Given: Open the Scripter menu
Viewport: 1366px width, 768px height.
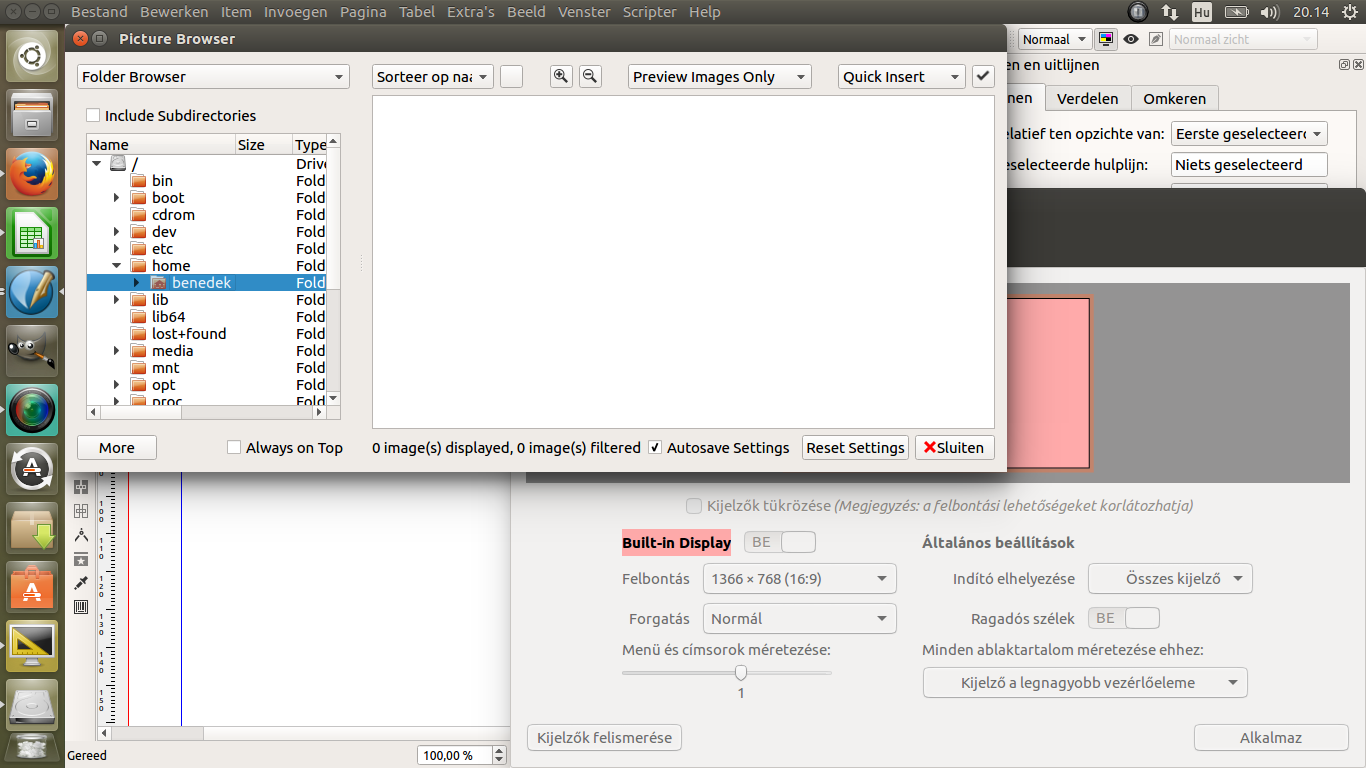Looking at the screenshot, I should coord(651,12).
